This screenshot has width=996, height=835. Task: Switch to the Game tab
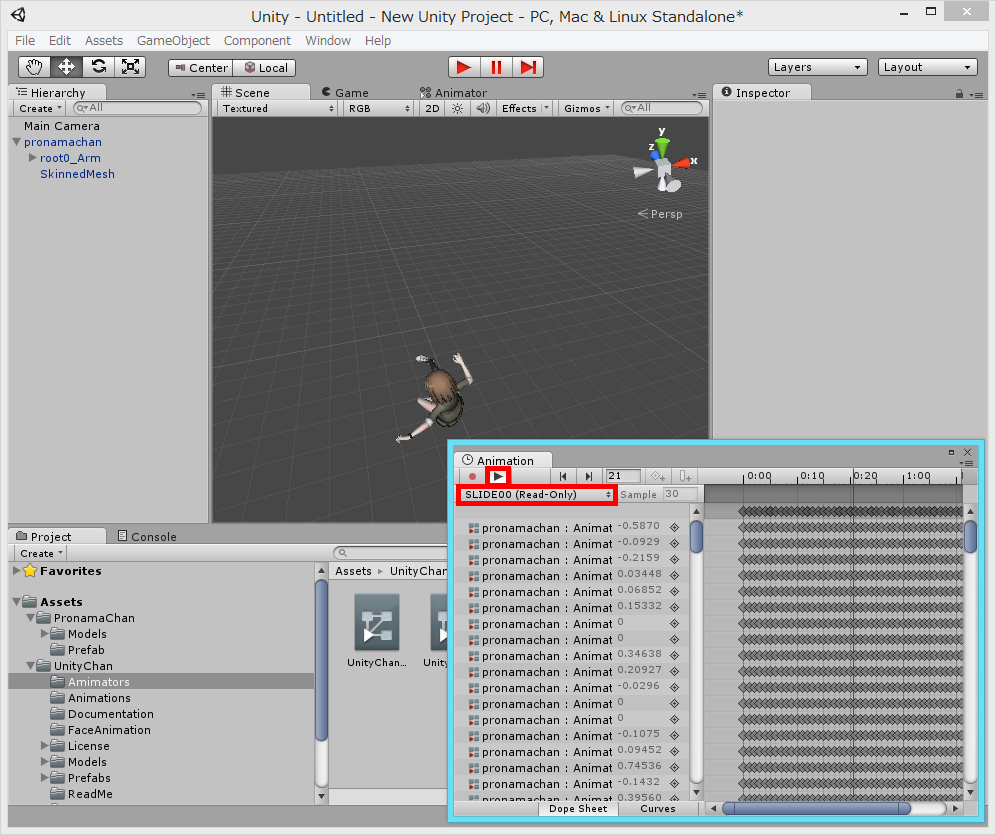tap(348, 91)
